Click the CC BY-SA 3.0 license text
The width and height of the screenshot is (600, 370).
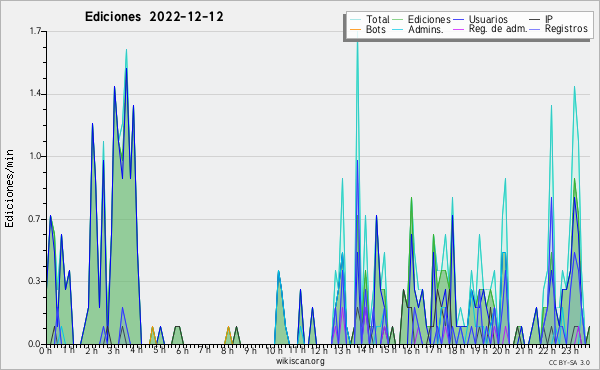point(569,362)
